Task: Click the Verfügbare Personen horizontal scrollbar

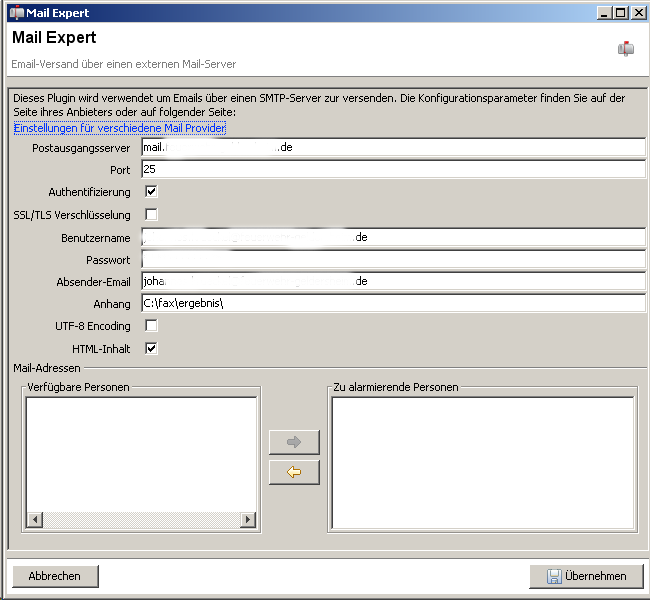Action: (140, 520)
